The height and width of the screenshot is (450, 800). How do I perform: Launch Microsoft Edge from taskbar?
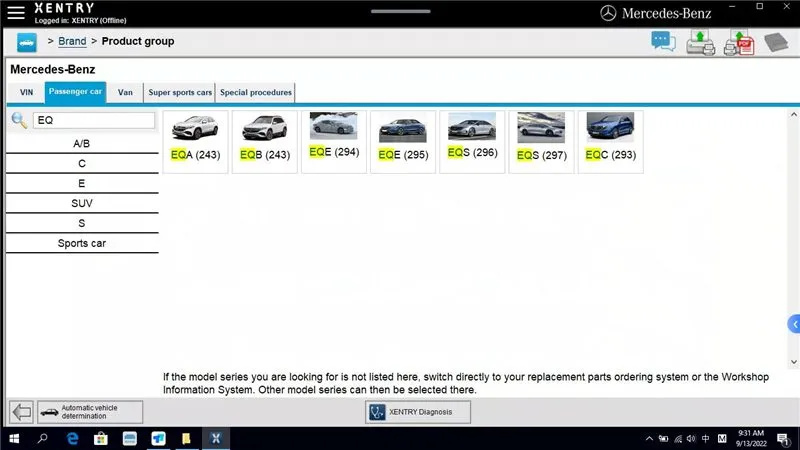(x=72, y=438)
